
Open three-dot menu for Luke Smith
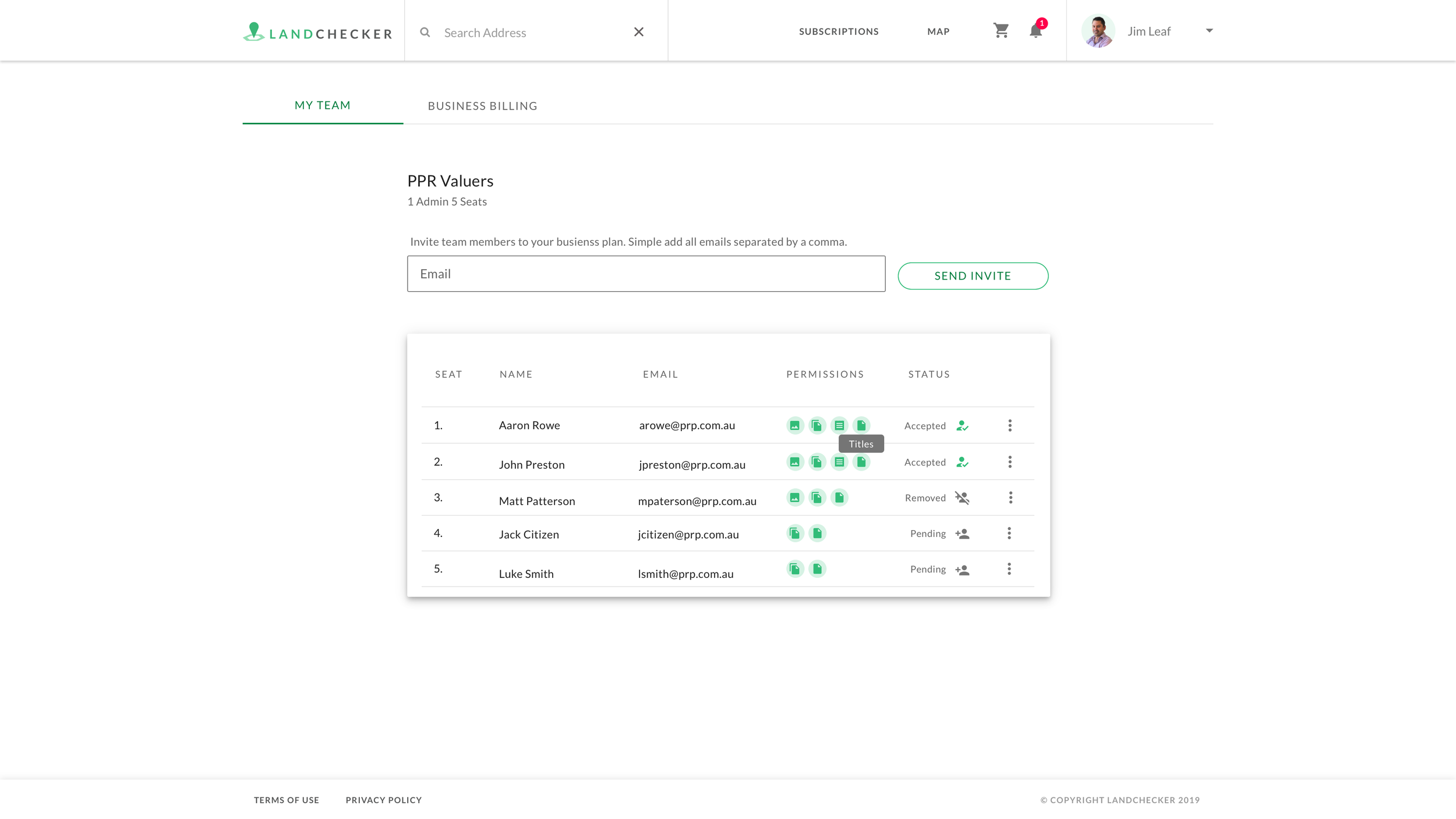point(1009,569)
